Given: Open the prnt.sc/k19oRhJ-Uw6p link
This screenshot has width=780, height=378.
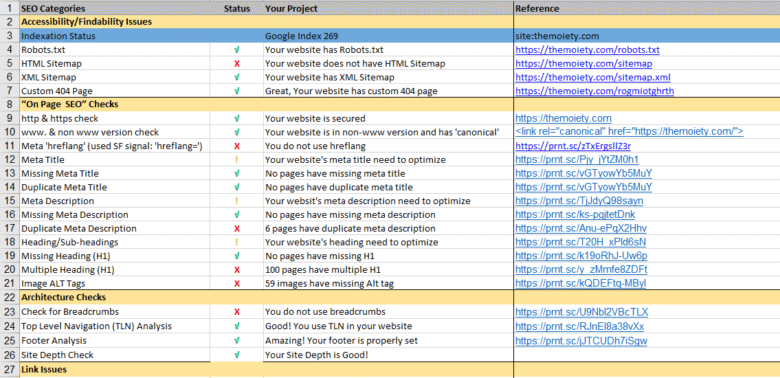Looking at the screenshot, I should click(x=581, y=256).
